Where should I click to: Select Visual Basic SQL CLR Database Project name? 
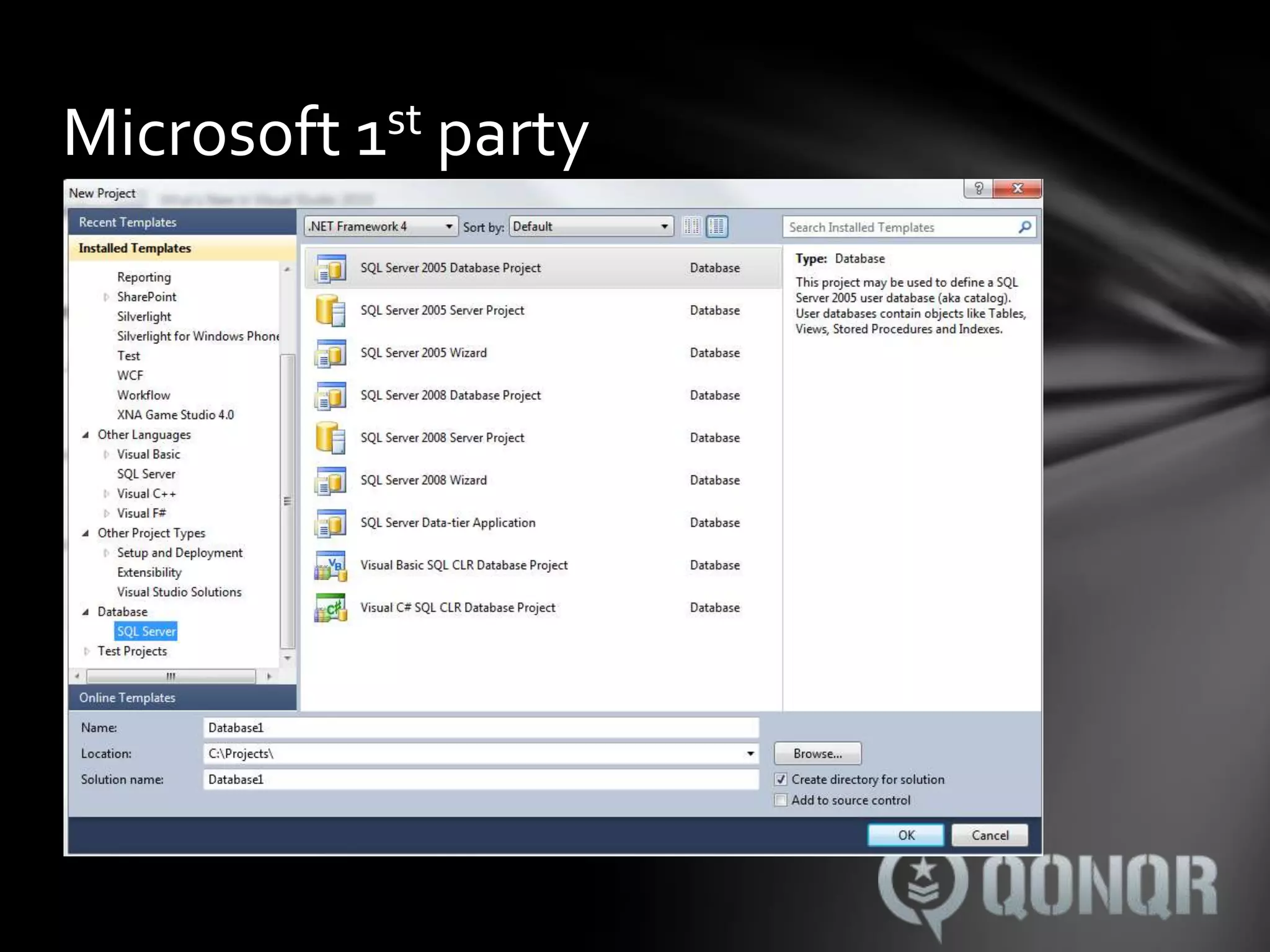464,565
